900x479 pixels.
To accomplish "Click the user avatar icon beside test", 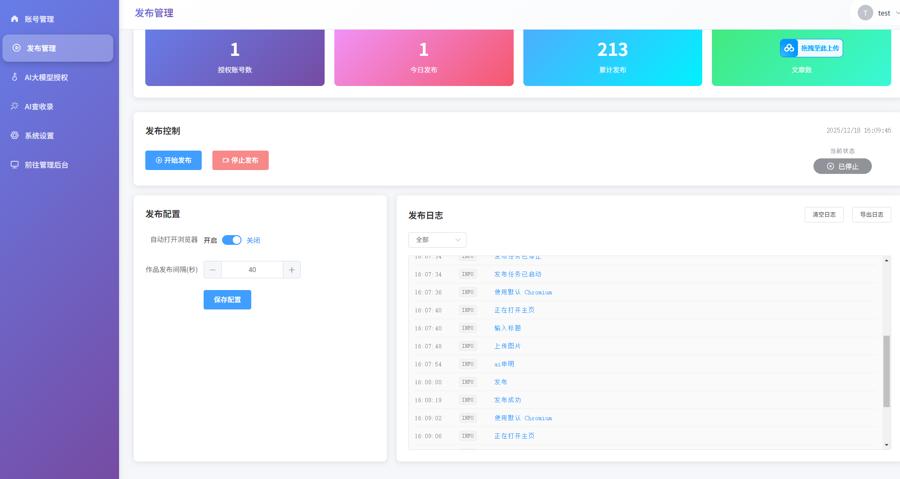I will point(865,13).
